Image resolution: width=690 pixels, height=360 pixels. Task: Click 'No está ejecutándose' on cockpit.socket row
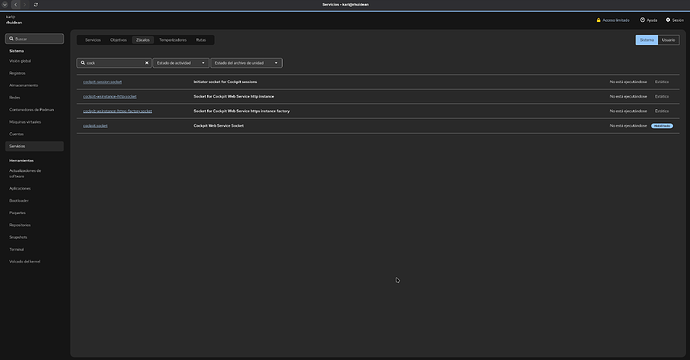[628, 126]
